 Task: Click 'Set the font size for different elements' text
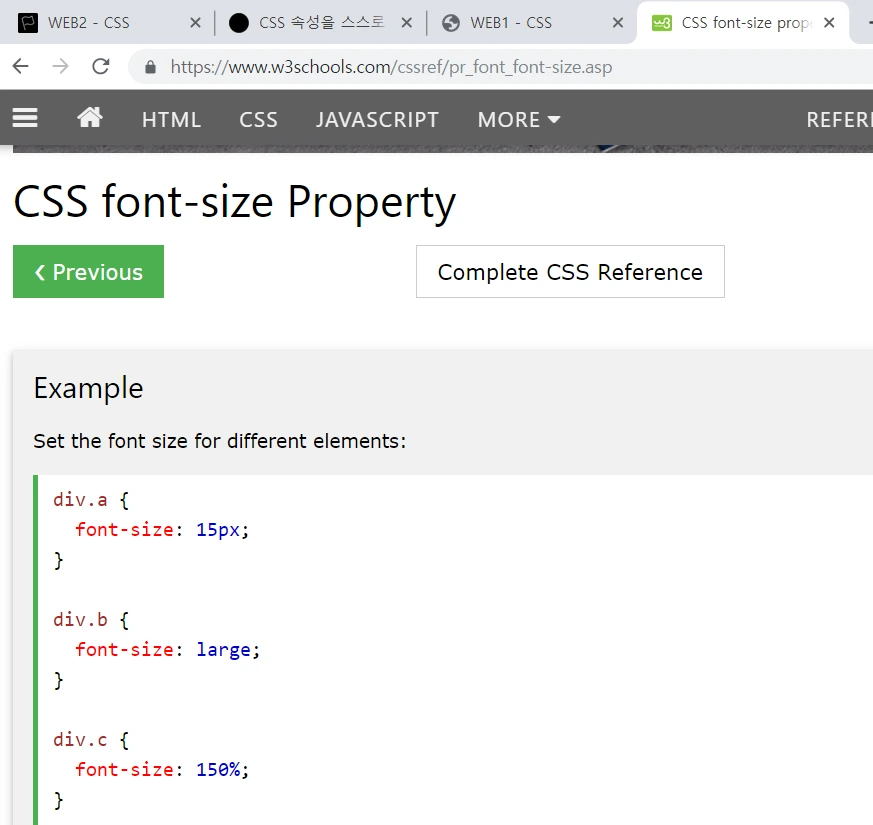tap(219, 441)
